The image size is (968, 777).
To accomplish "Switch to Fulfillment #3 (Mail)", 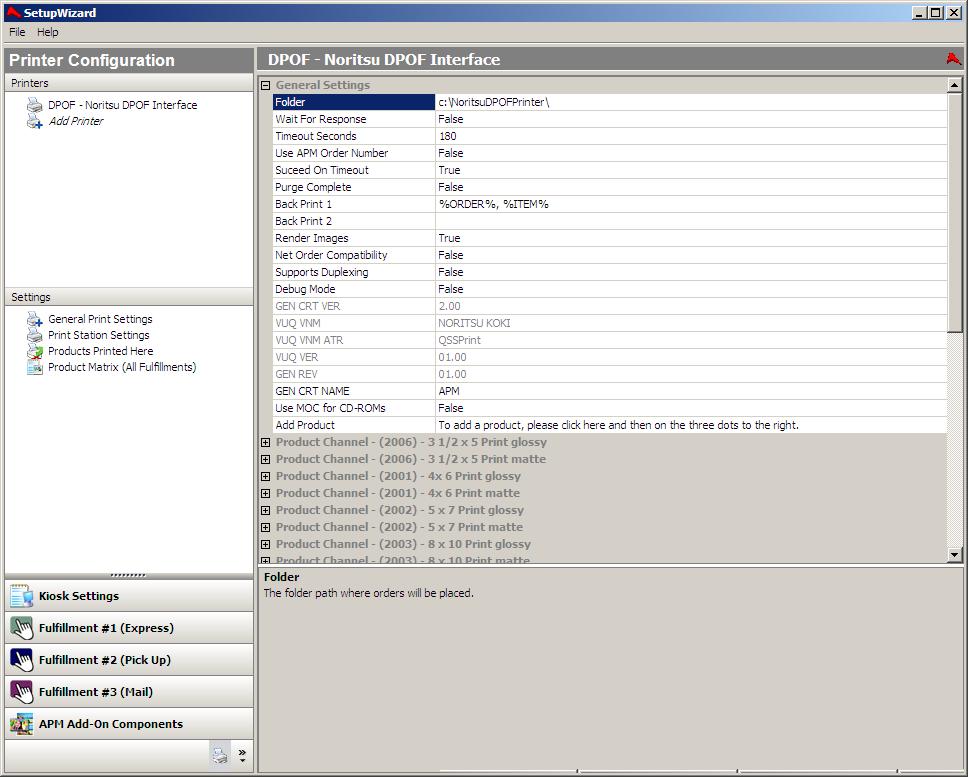I will click(129, 692).
